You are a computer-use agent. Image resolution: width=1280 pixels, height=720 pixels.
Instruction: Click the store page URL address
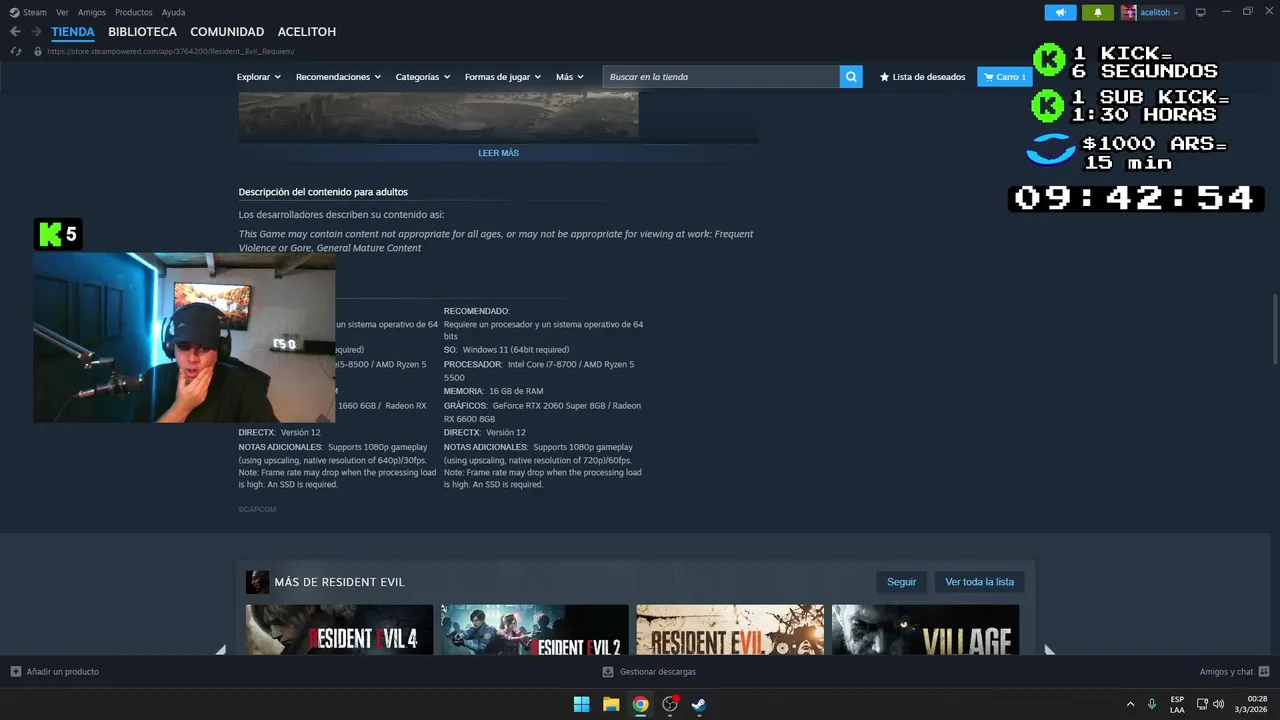(x=170, y=51)
